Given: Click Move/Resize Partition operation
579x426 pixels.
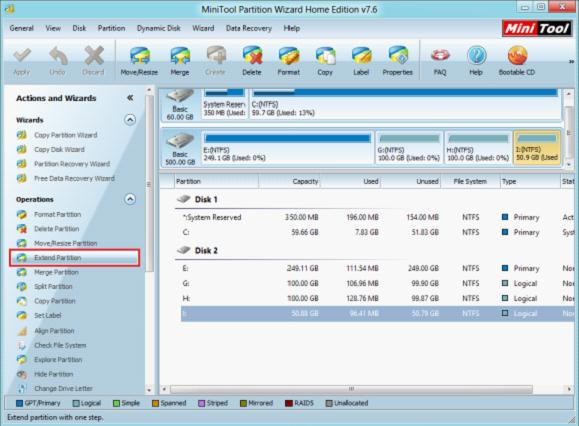Looking at the screenshot, I should click(x=65, y=243).
